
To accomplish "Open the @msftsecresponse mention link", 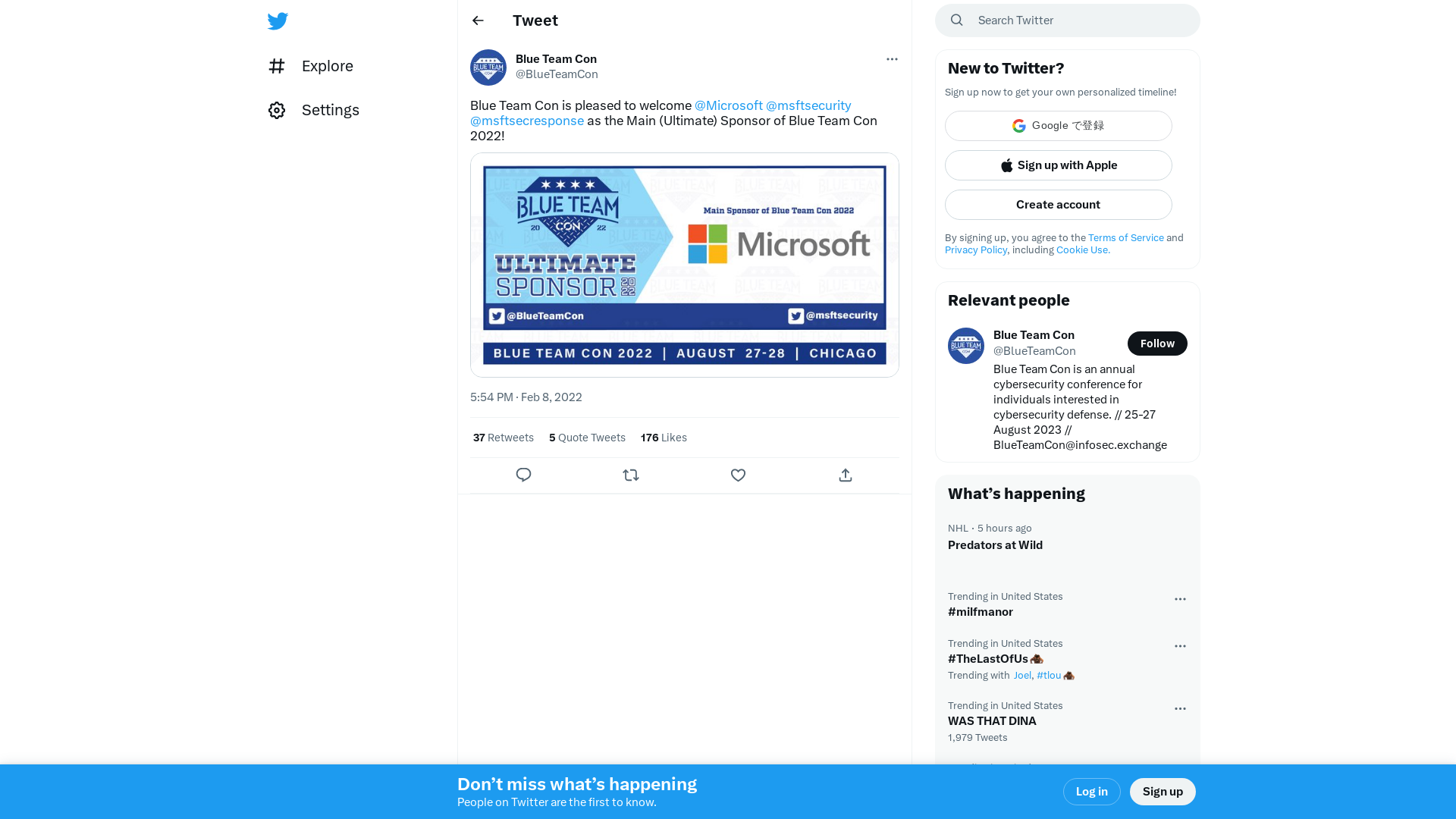I will click(x=527, y=121).
